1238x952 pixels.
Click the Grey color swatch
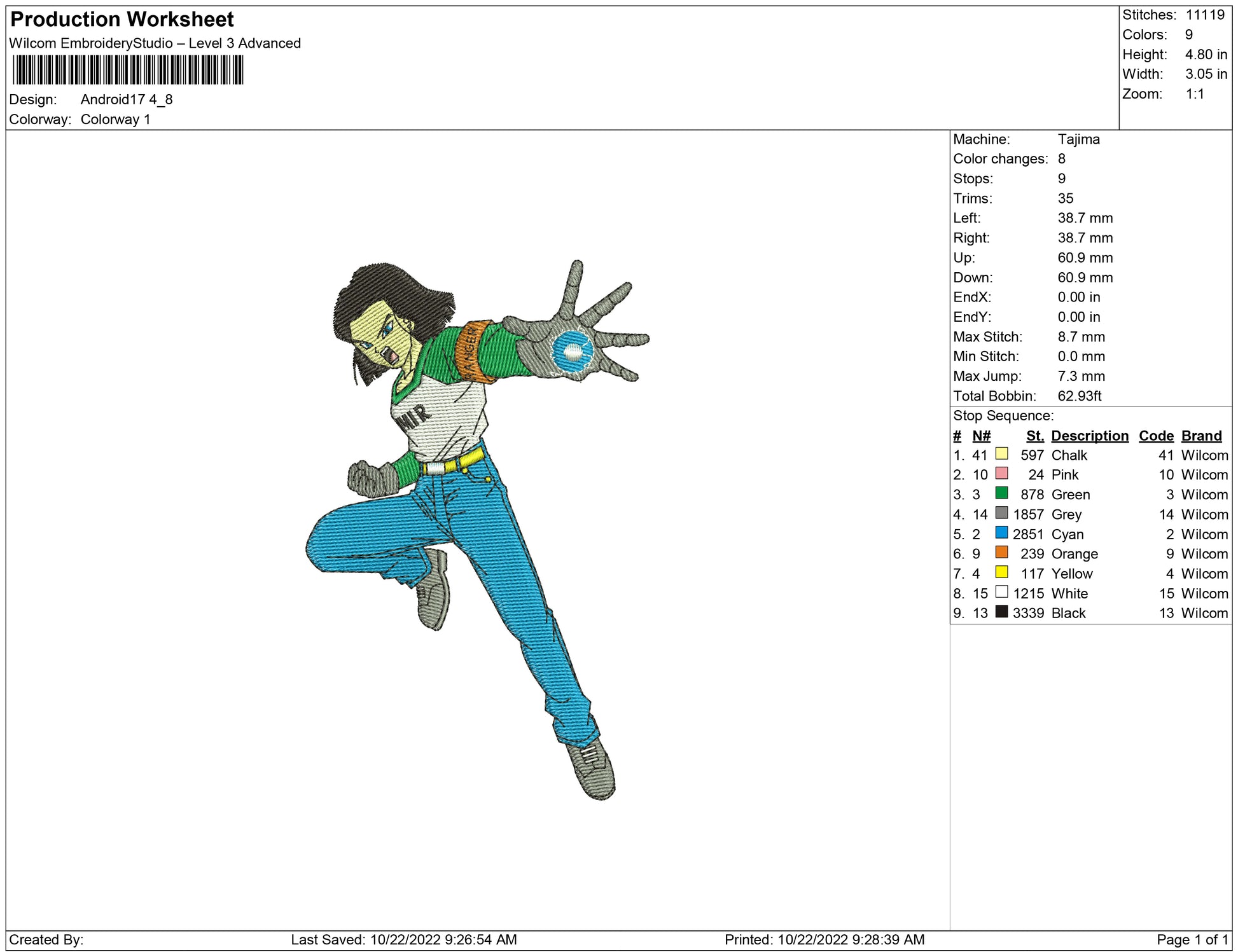(1001, 513)
